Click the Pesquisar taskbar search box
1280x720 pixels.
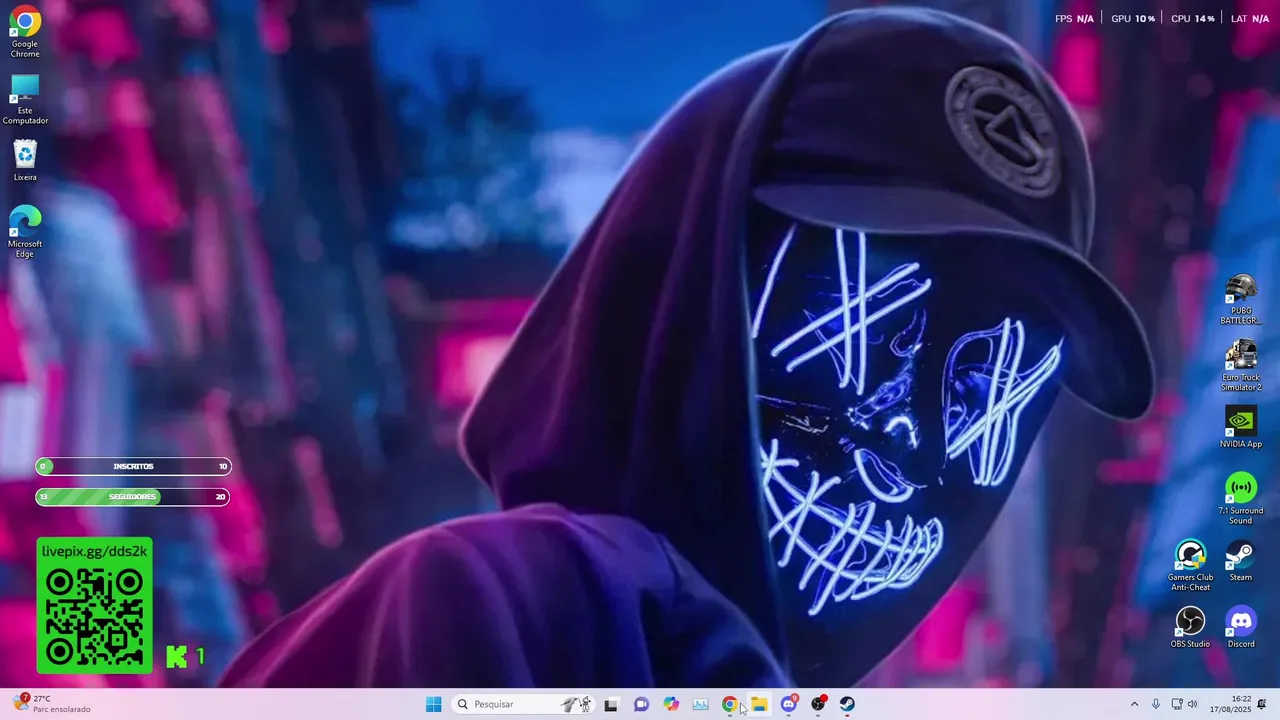[524, 704]
